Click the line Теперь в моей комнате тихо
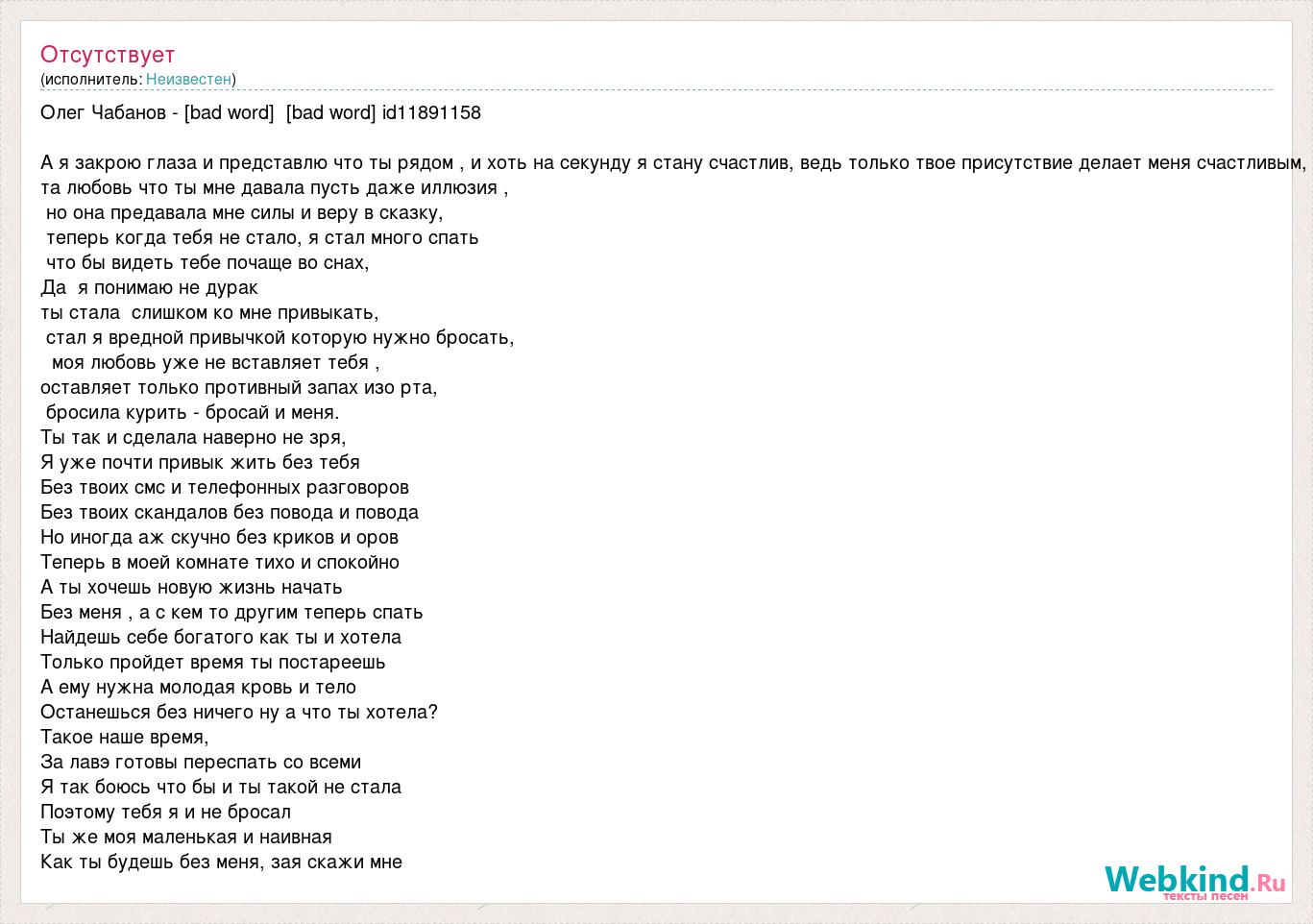This screenshot has width=1313, height=924. click(220, 562)
